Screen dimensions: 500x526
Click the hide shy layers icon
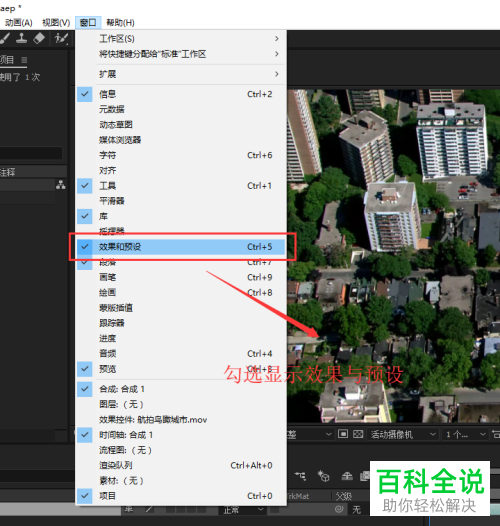(347, 476)
